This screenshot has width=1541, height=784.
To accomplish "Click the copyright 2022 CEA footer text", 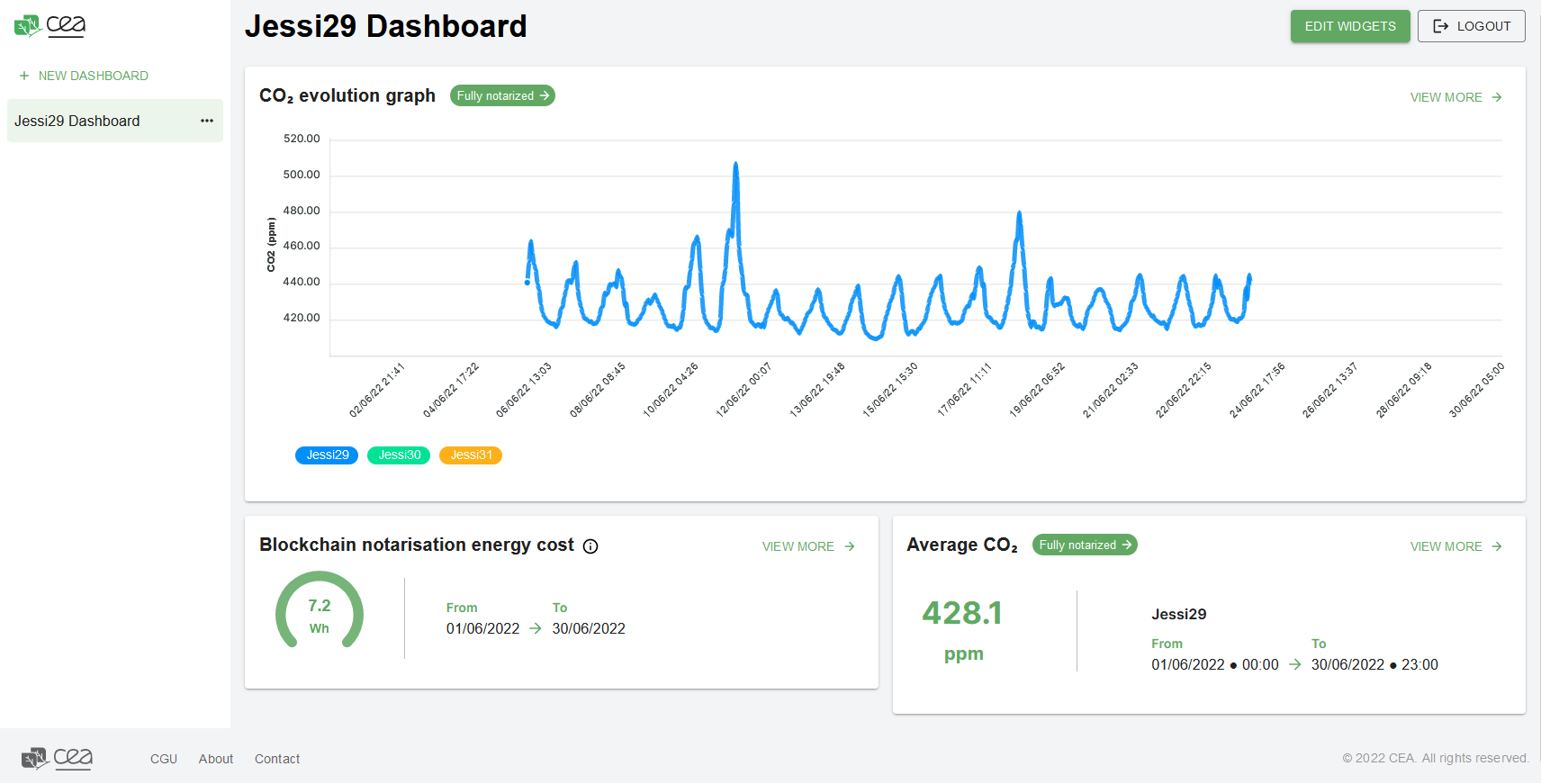I will tap(1435, 758).
